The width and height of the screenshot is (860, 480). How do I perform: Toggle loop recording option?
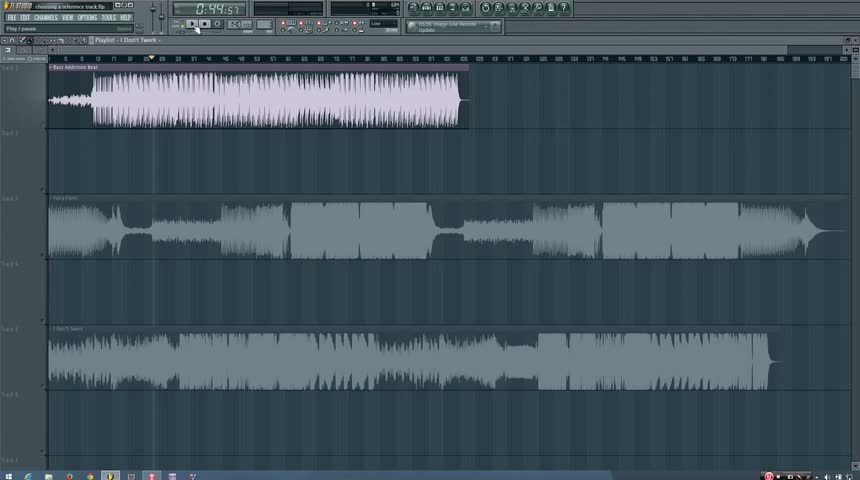pos(354,23)
